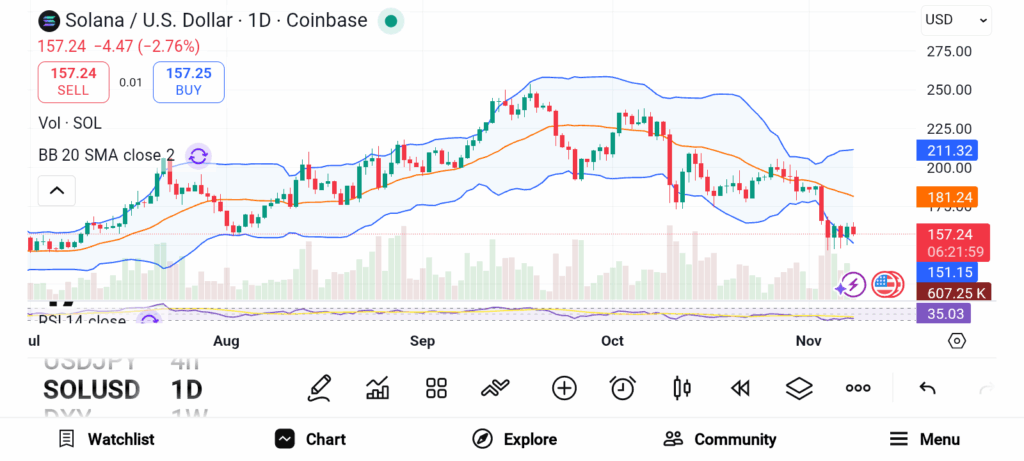1024x461 pixels.
Task: Open the indicators chart icon
Action: click(378, 388)
